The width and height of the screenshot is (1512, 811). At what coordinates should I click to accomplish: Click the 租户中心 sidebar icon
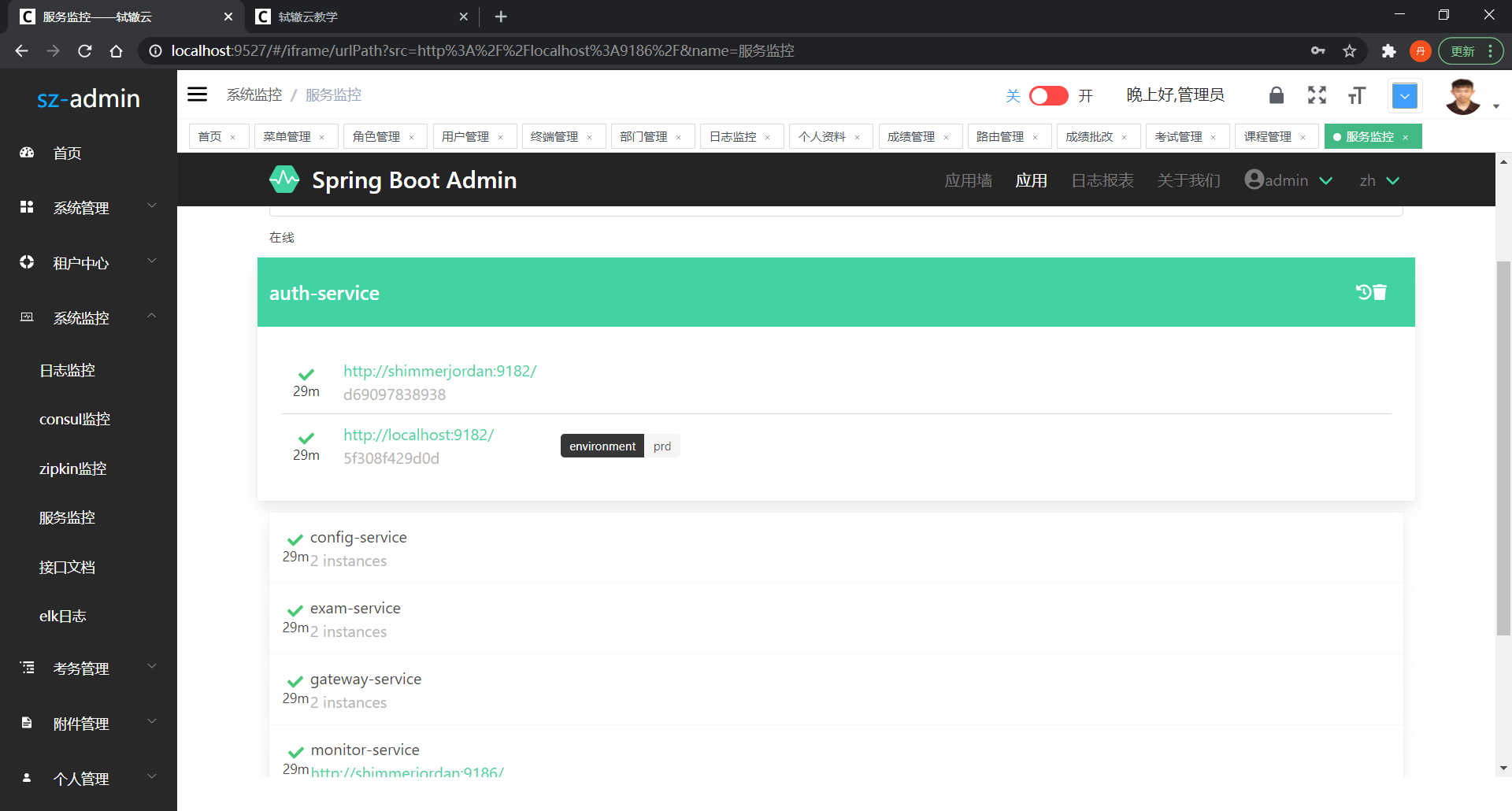coord(27,261)
